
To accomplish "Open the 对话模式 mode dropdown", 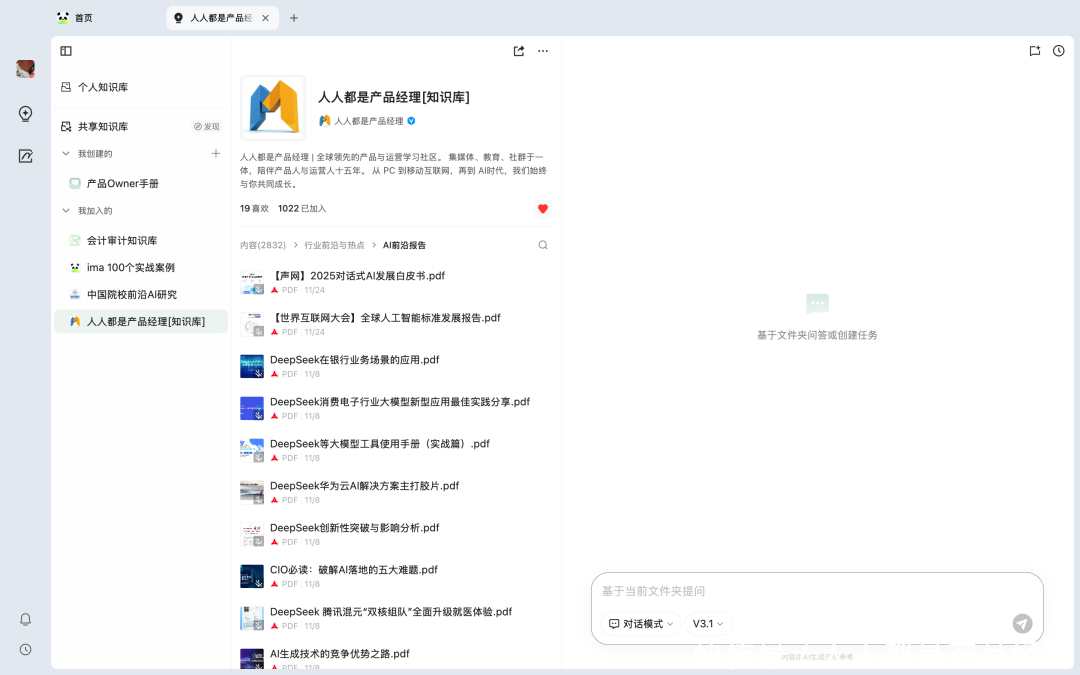I will [642, 624].
